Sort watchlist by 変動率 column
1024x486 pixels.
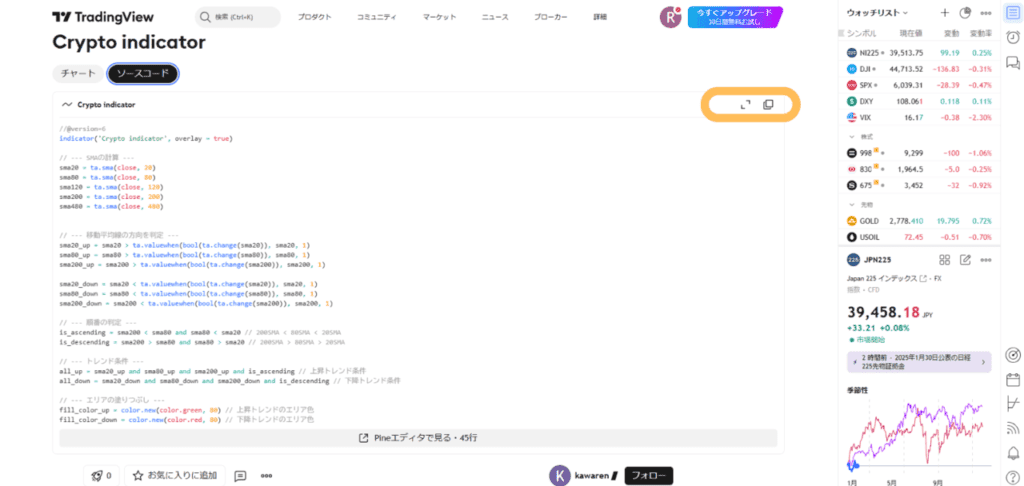tap(980, 33)
